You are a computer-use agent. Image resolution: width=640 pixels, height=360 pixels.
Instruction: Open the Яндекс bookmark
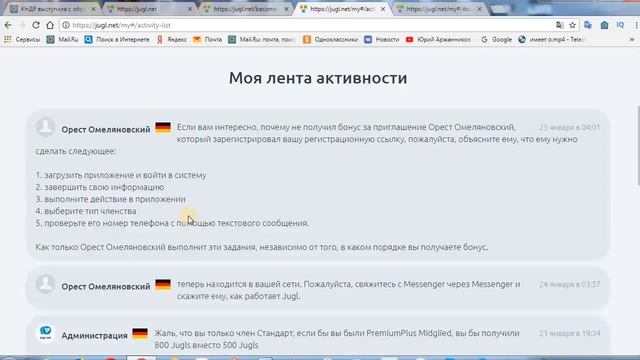pyautogui.click(x=171, y=40)
